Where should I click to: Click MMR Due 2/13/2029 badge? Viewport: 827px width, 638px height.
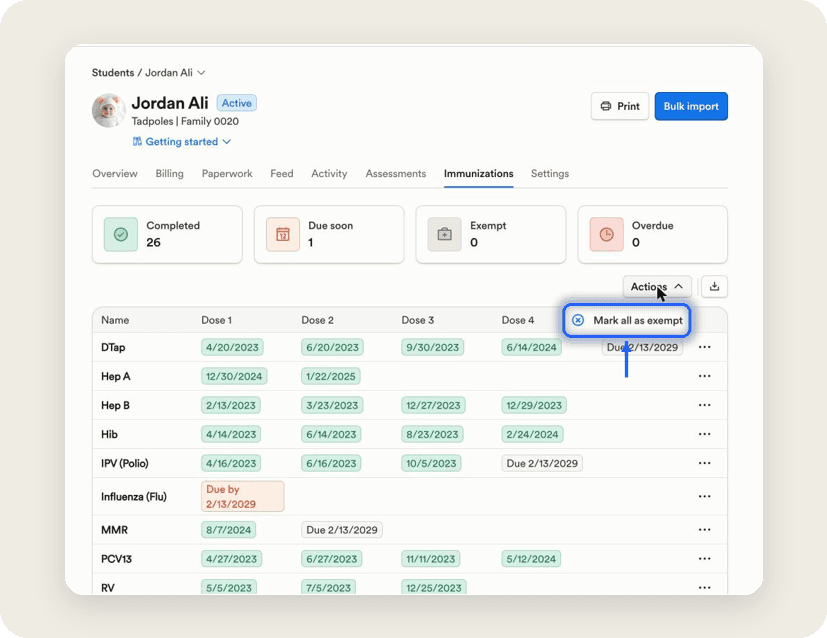tap(342, 529)
